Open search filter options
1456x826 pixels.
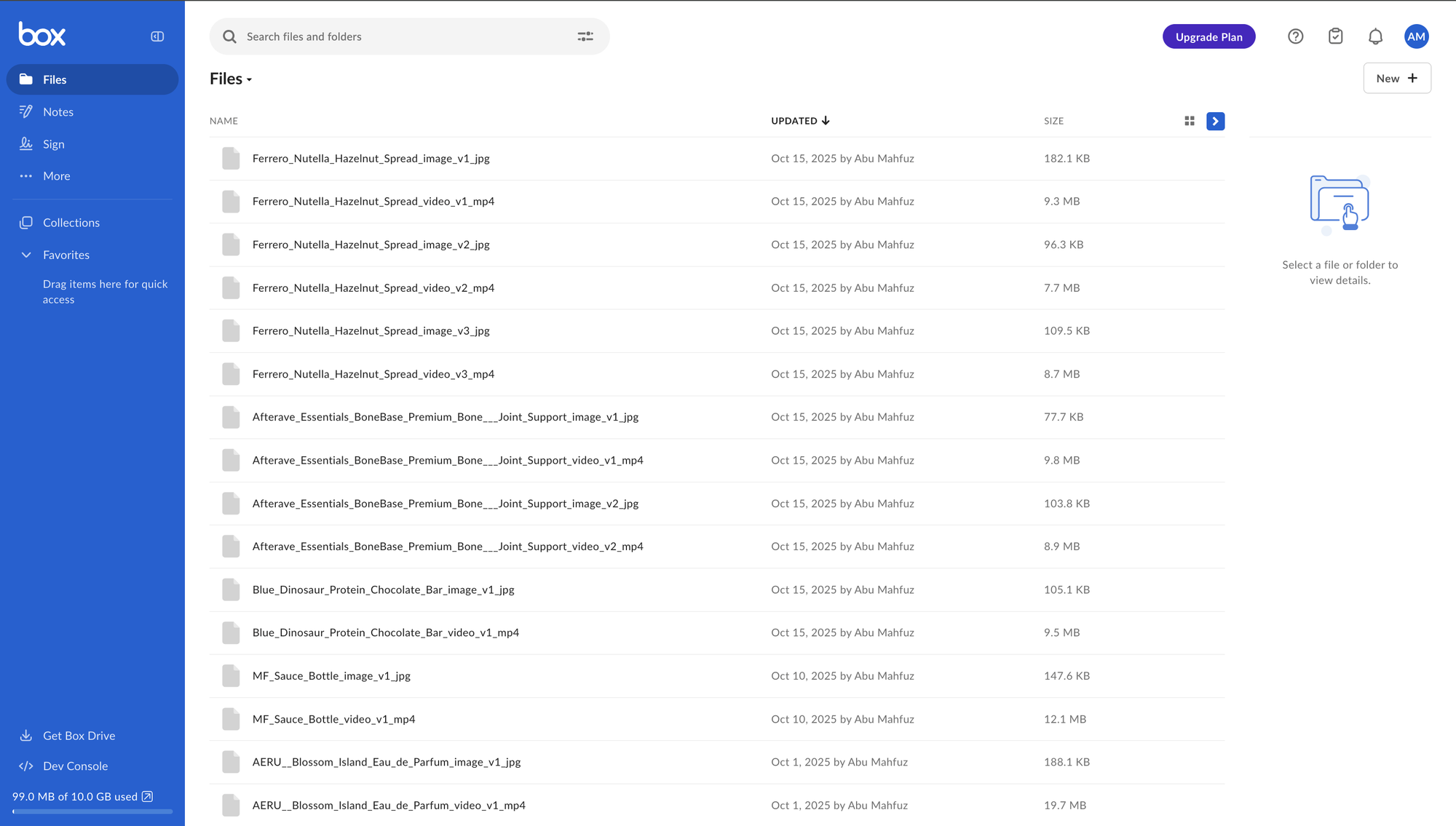pyautogui.click(x=585, y=36)
